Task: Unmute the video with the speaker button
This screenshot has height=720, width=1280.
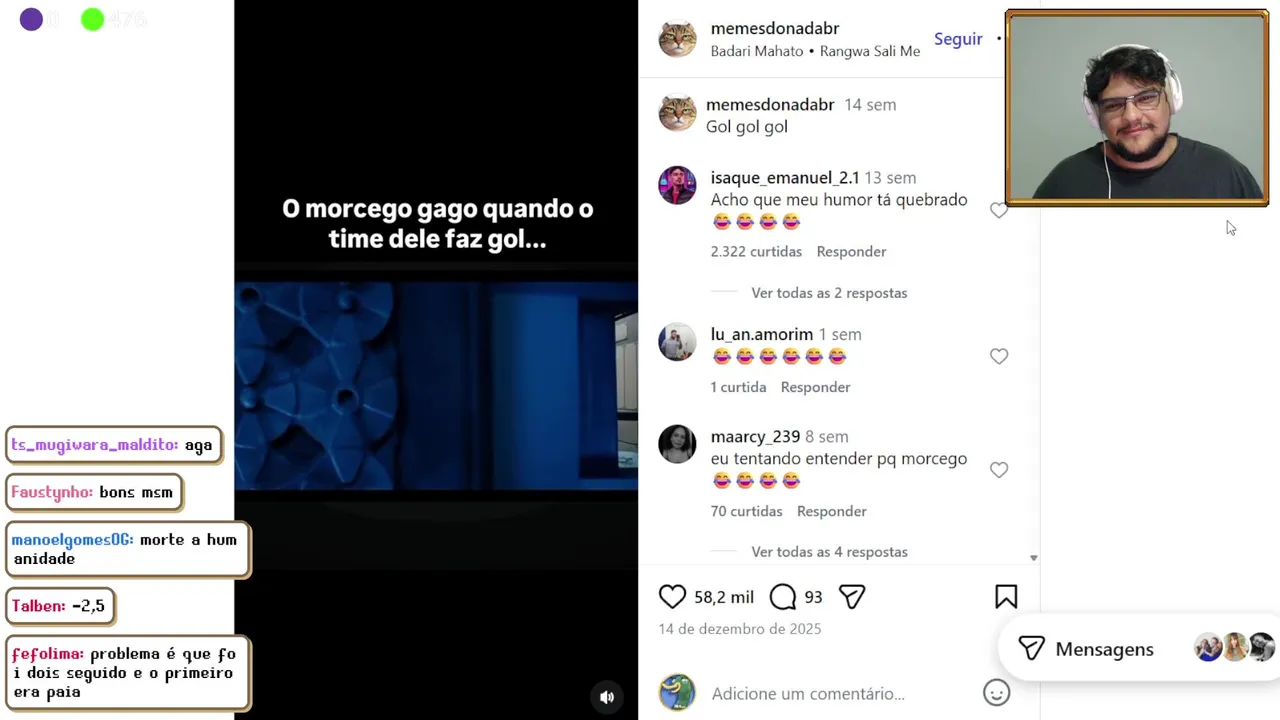Action: [x=607, y=697]
